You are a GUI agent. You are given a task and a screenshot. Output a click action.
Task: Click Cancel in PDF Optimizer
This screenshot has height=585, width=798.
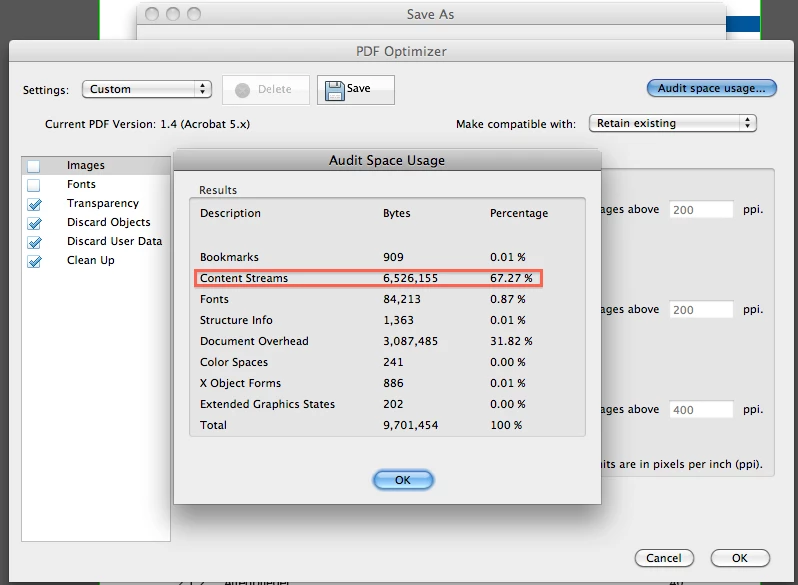point(664,558)
